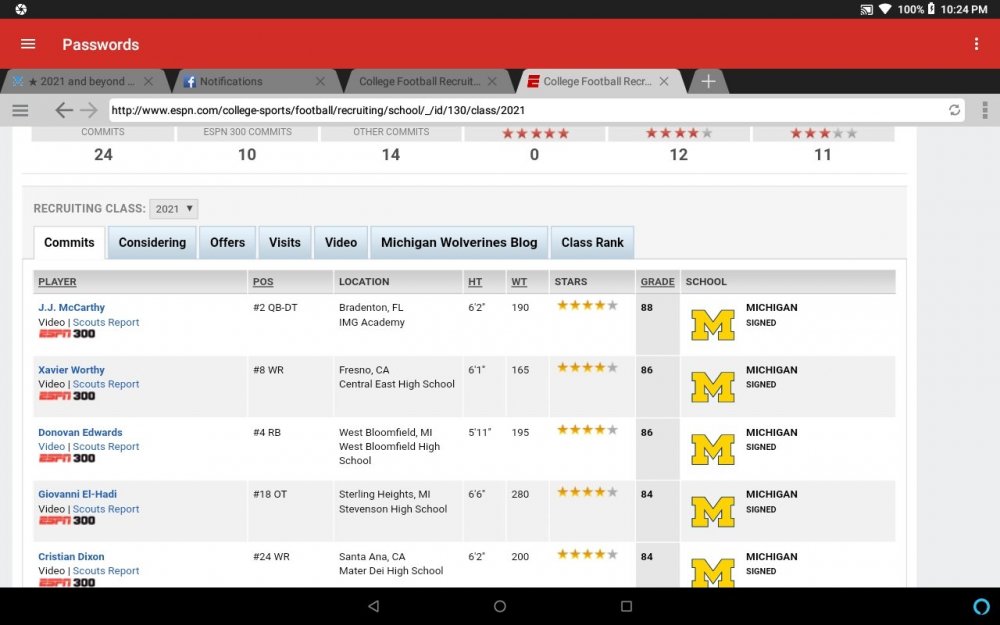This screenshot has height=625, width=1000.
Task: Open Xavier Worthy's player link
Action: click(x=71, y=370)
